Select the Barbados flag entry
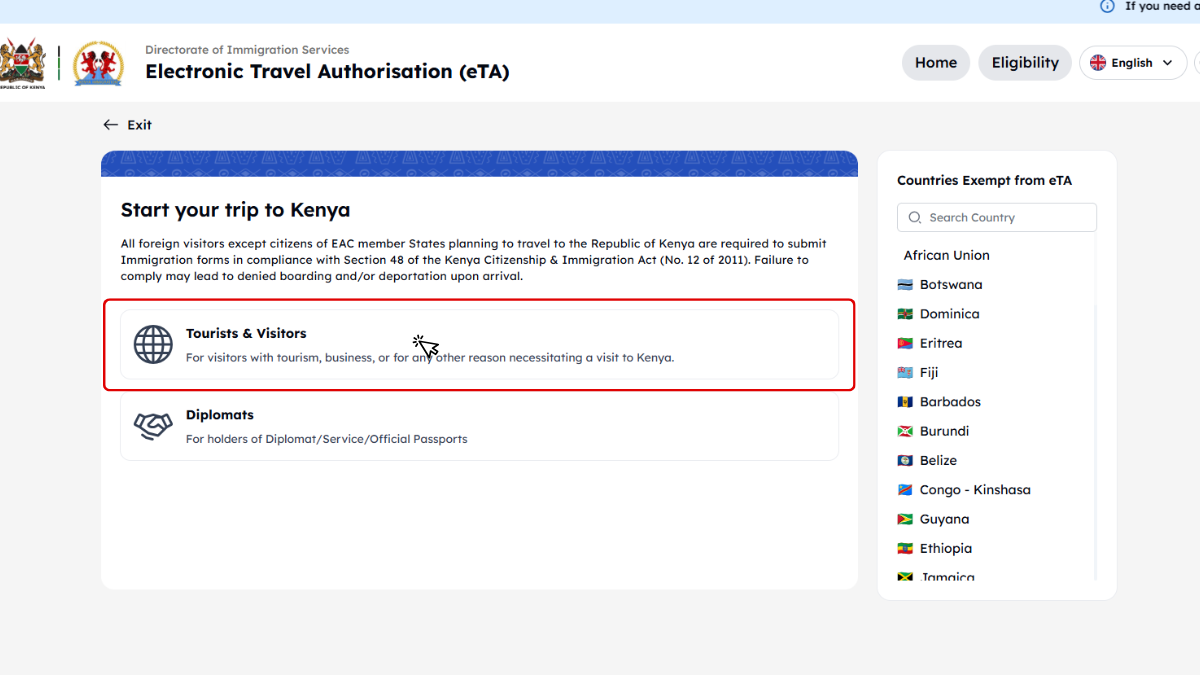1200x675 pixels. click(905, 402)
